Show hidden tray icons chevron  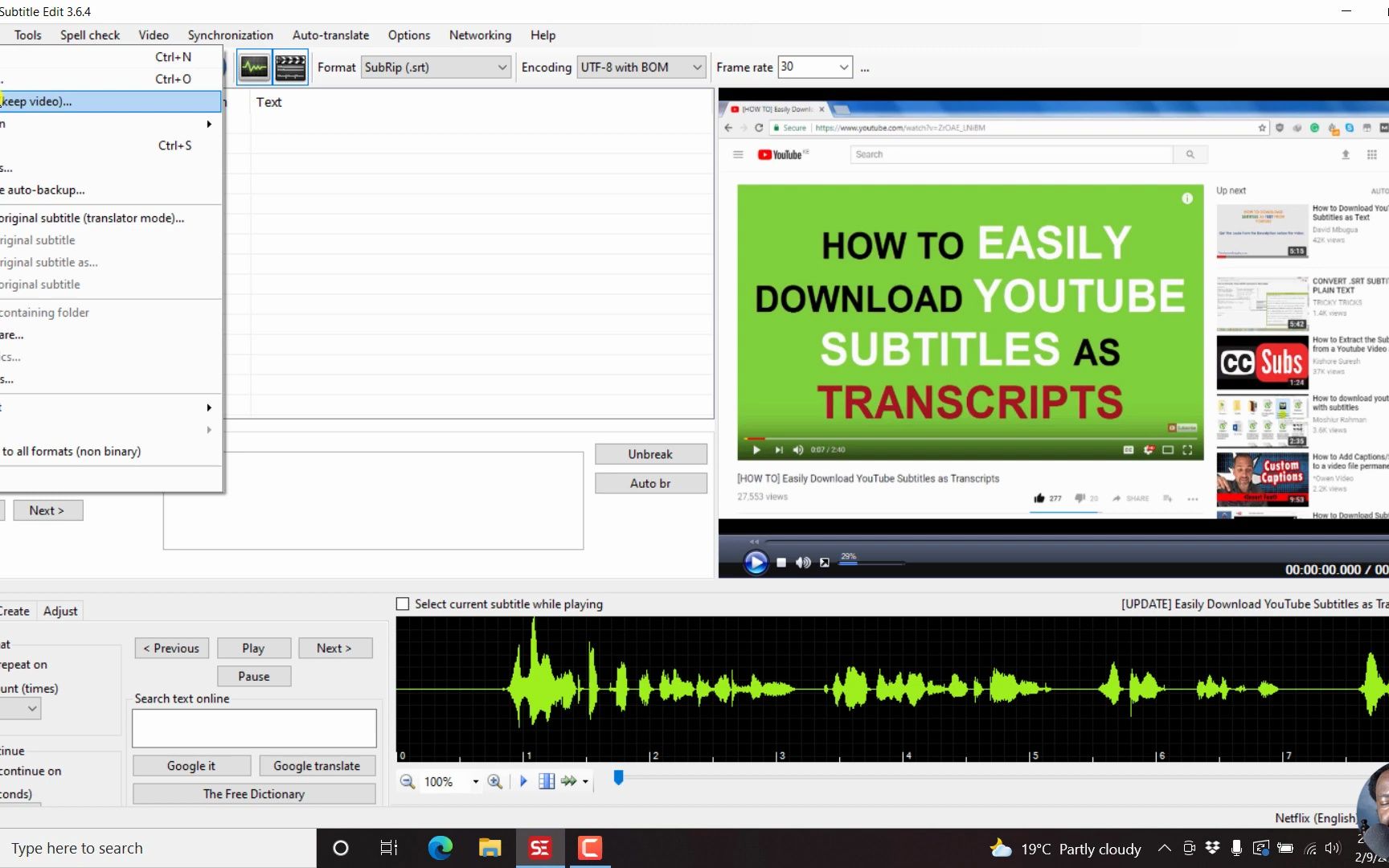[1164, 848]
